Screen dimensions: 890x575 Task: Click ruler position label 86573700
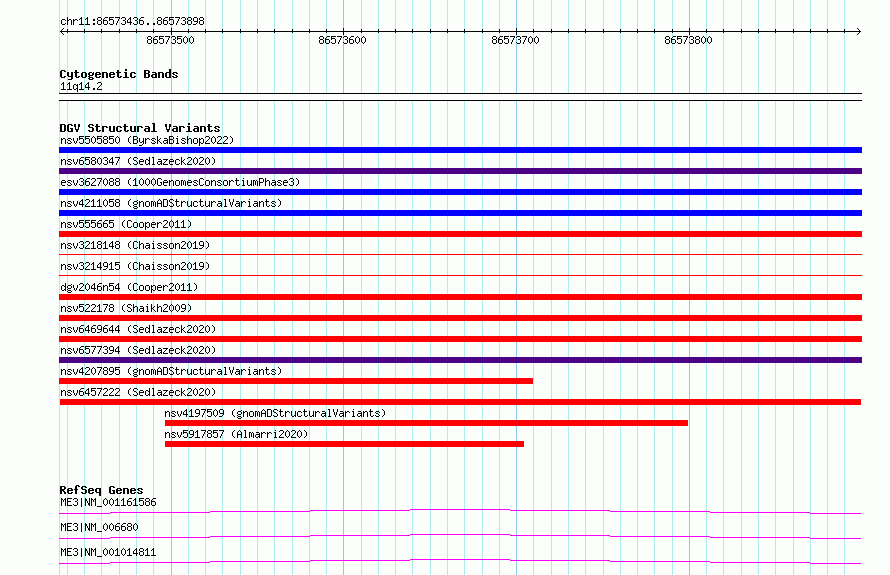tap(515, 40)
